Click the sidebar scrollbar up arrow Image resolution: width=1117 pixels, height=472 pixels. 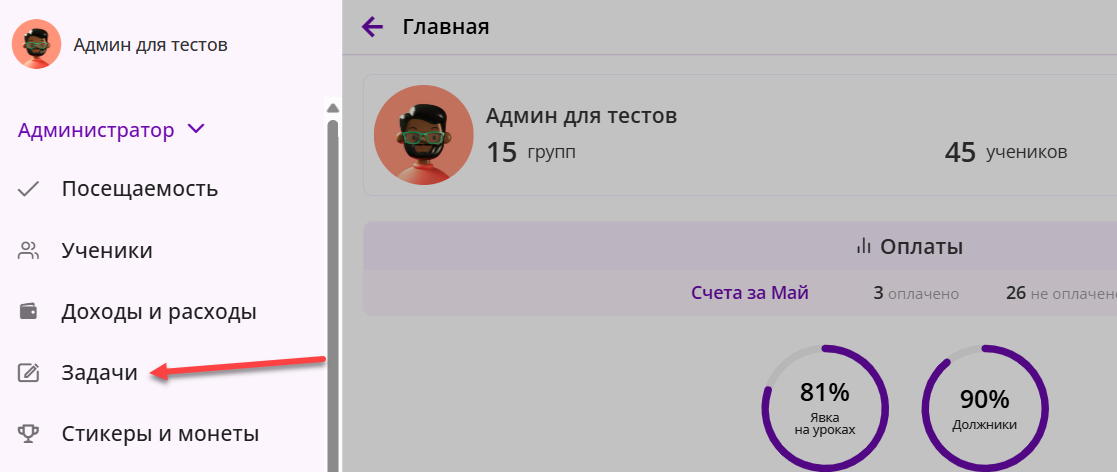(332, 108)
